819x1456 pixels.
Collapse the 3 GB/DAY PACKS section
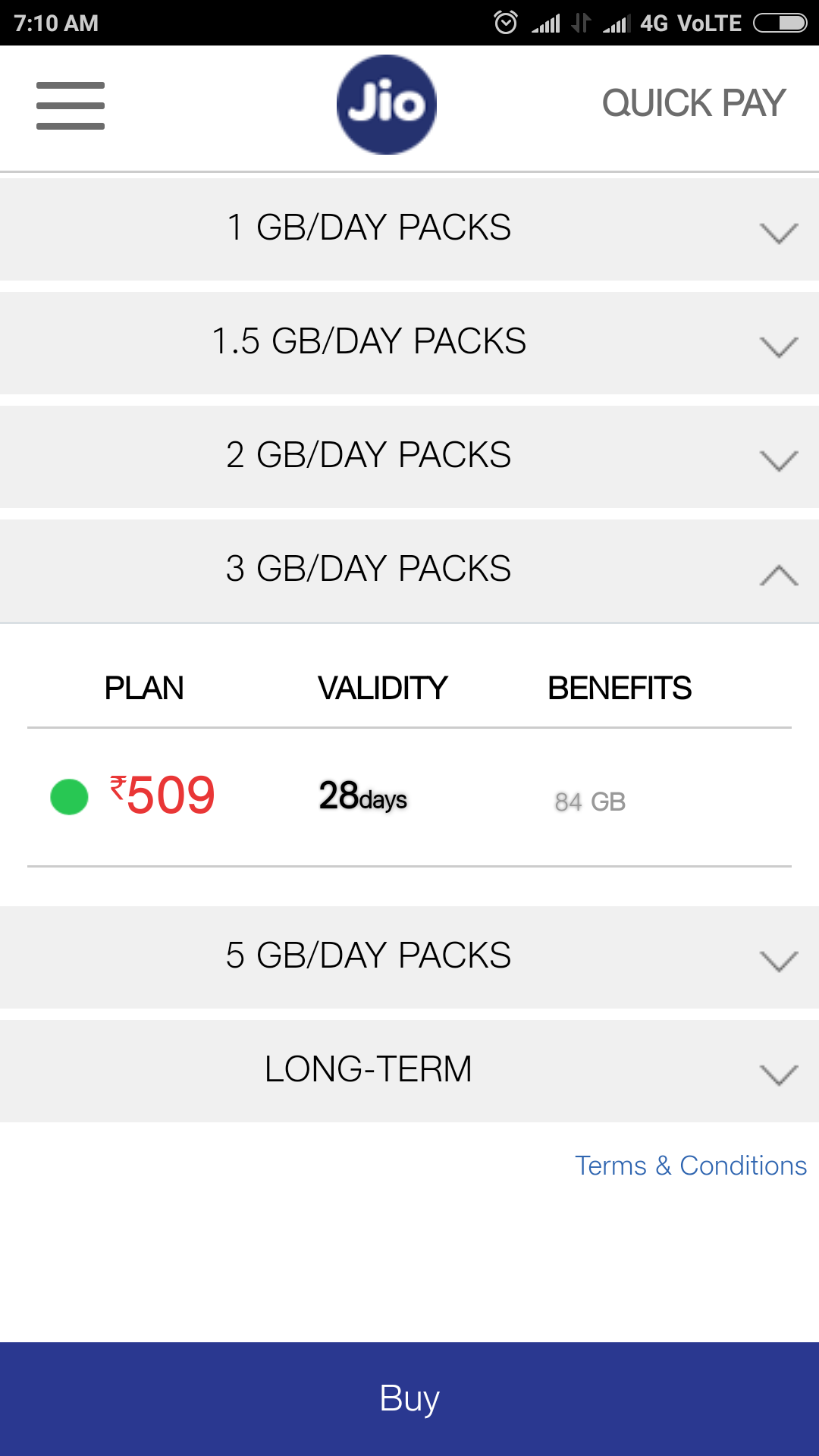tap(779, 575)
